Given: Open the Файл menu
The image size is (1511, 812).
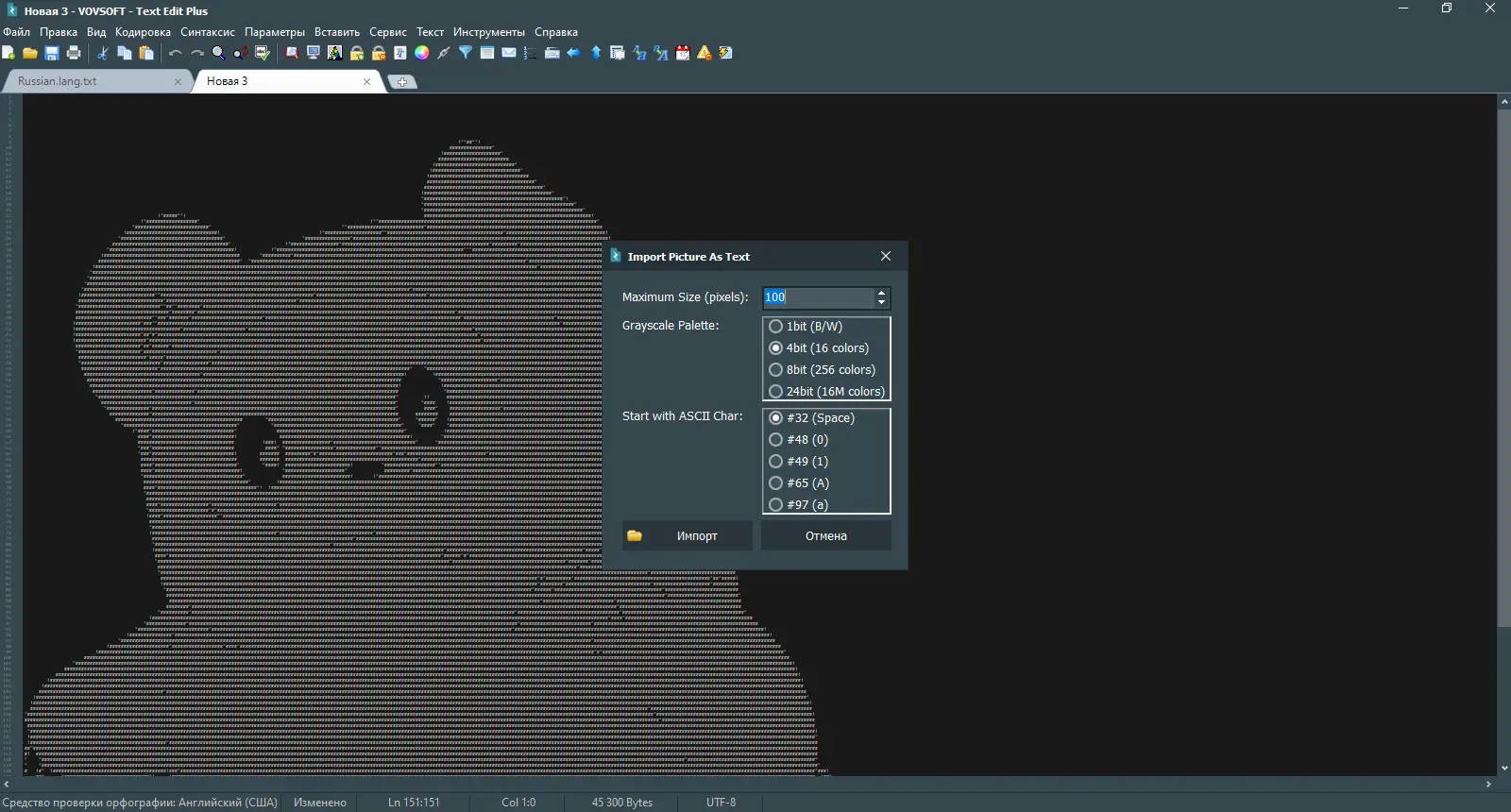Looking at the screenshot, I should 17,32.
